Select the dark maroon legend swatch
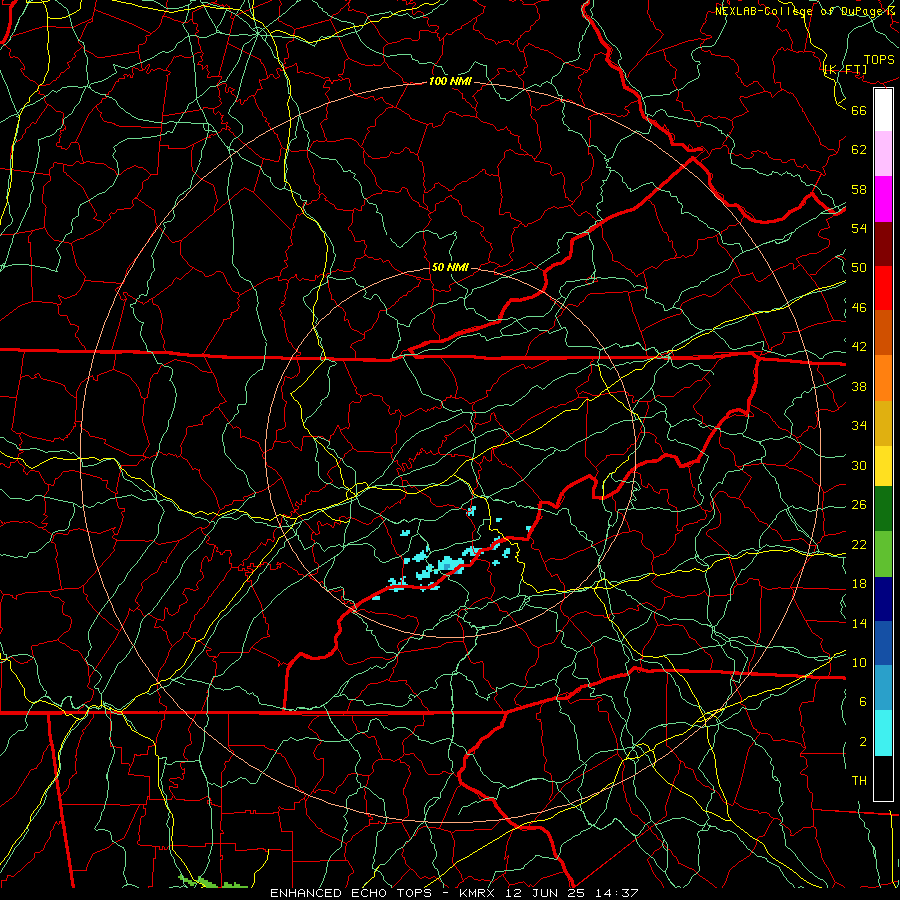900x900 pixels. point(883,244)
